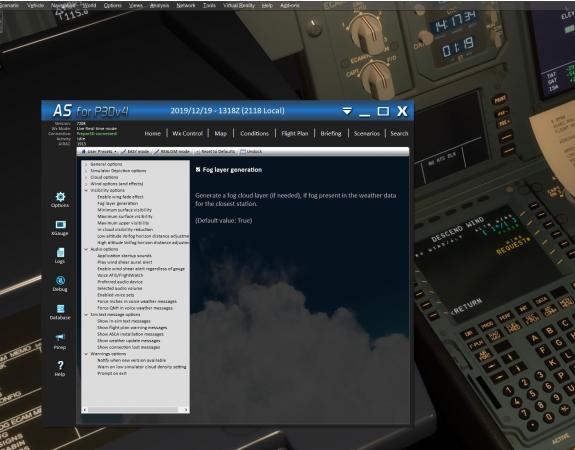This screenshot has height=450, width=575.
Task: Open the Database sidebar icon
Action: pyautogui.click(x=60, y=309)
